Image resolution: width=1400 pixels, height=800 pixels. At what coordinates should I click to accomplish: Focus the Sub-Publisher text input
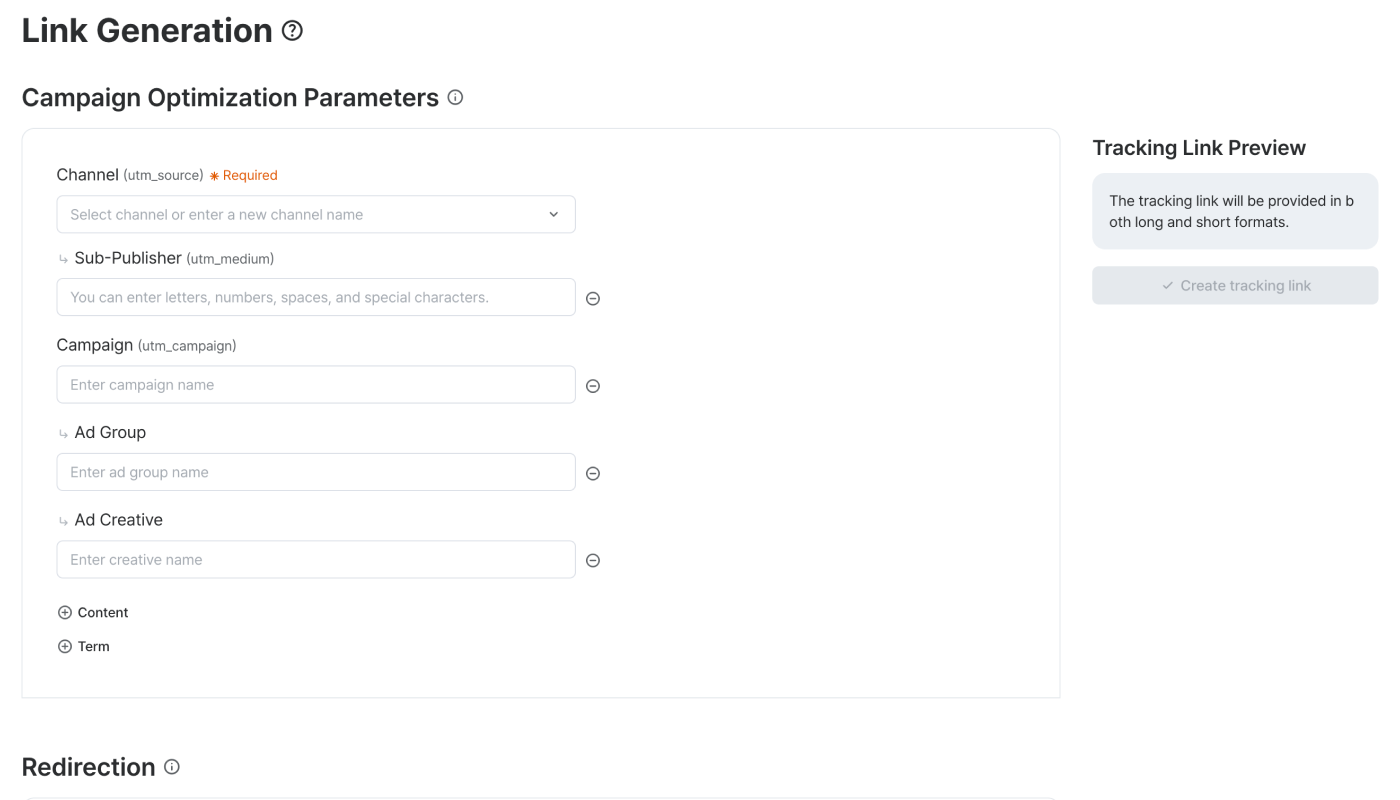pos(316,297)
